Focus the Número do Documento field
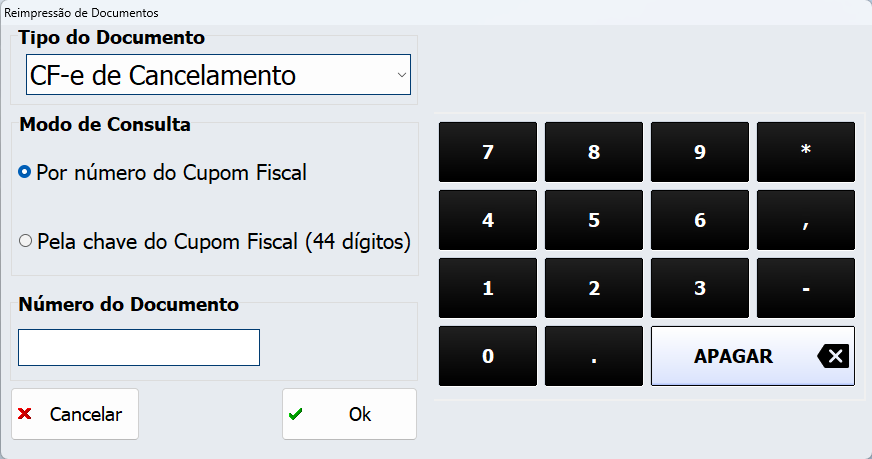 pos(139,347)
